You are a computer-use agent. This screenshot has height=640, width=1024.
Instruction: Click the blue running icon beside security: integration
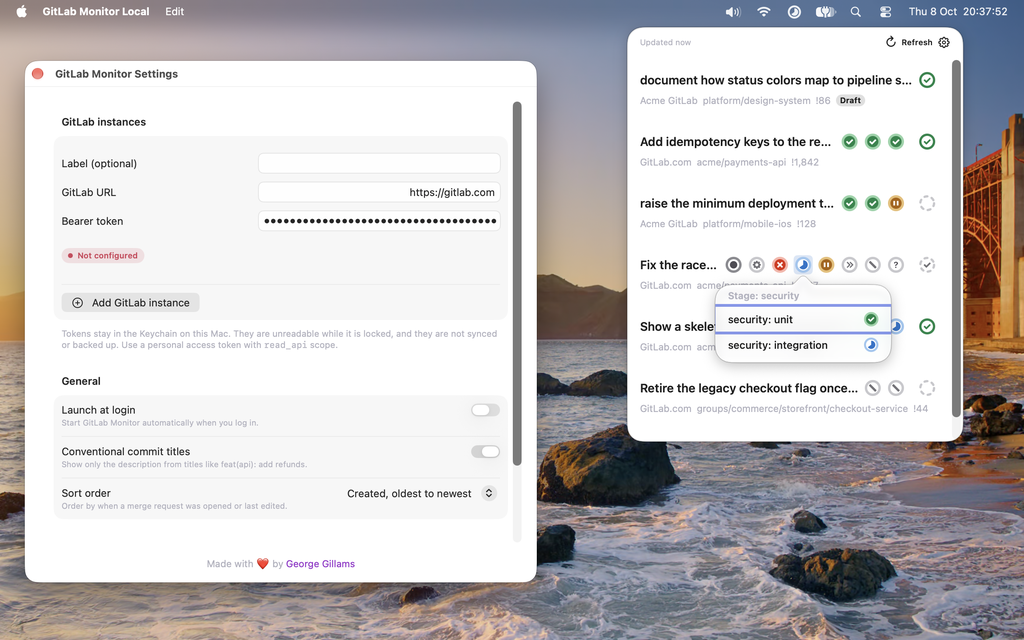(x=871, y=345)
